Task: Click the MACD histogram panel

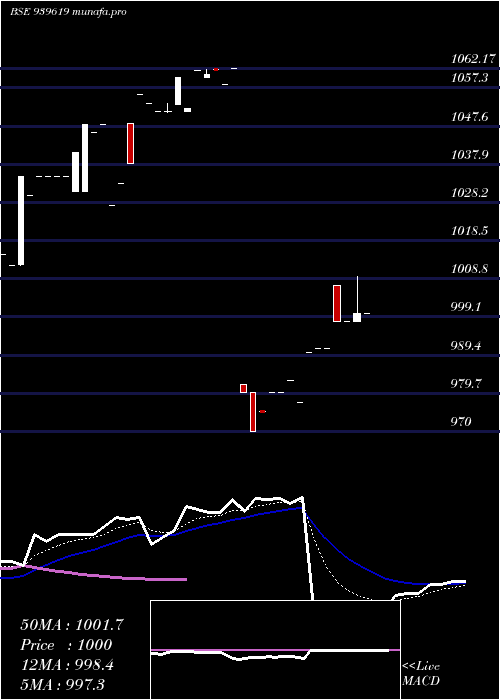Action: pyautogui.click(x=275, y=650)
